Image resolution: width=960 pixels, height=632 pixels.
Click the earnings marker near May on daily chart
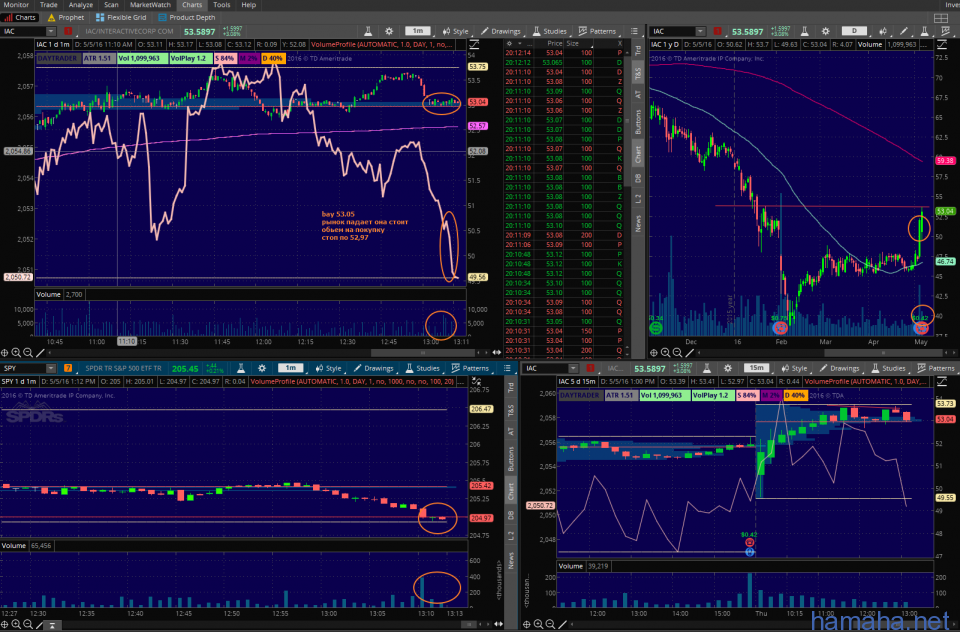(921, 328)
